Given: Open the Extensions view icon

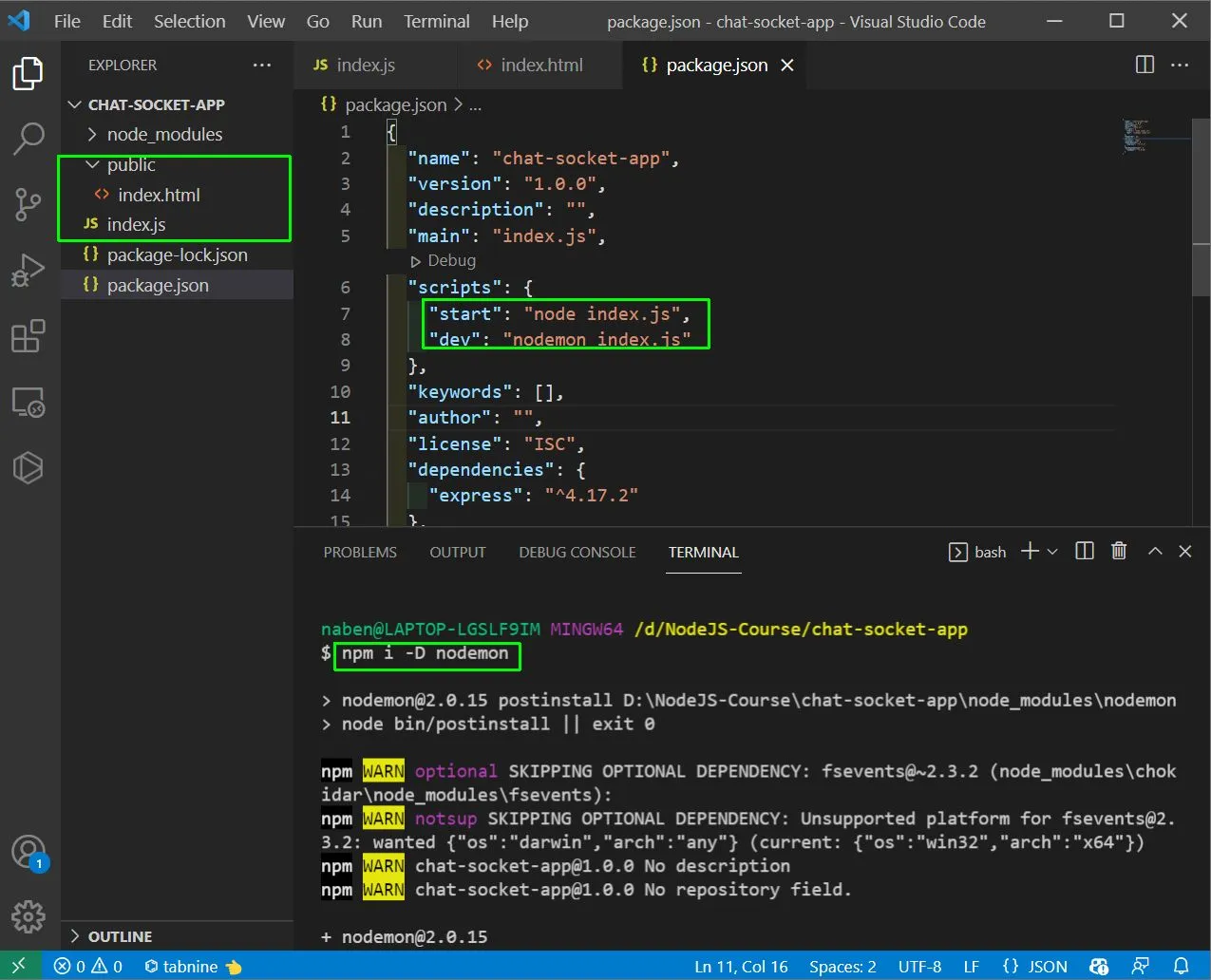Looking at the screenshot, I should tap(28, 335).
